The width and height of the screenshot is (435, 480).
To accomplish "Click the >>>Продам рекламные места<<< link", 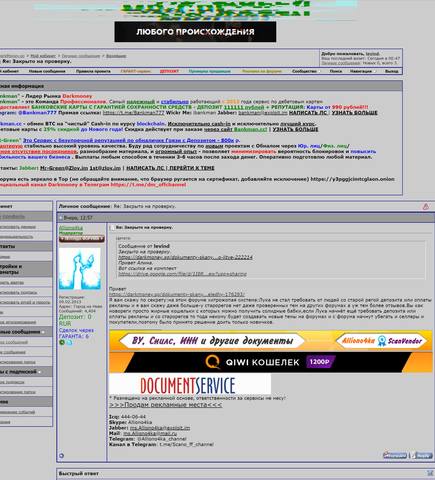I will (165, 405).
